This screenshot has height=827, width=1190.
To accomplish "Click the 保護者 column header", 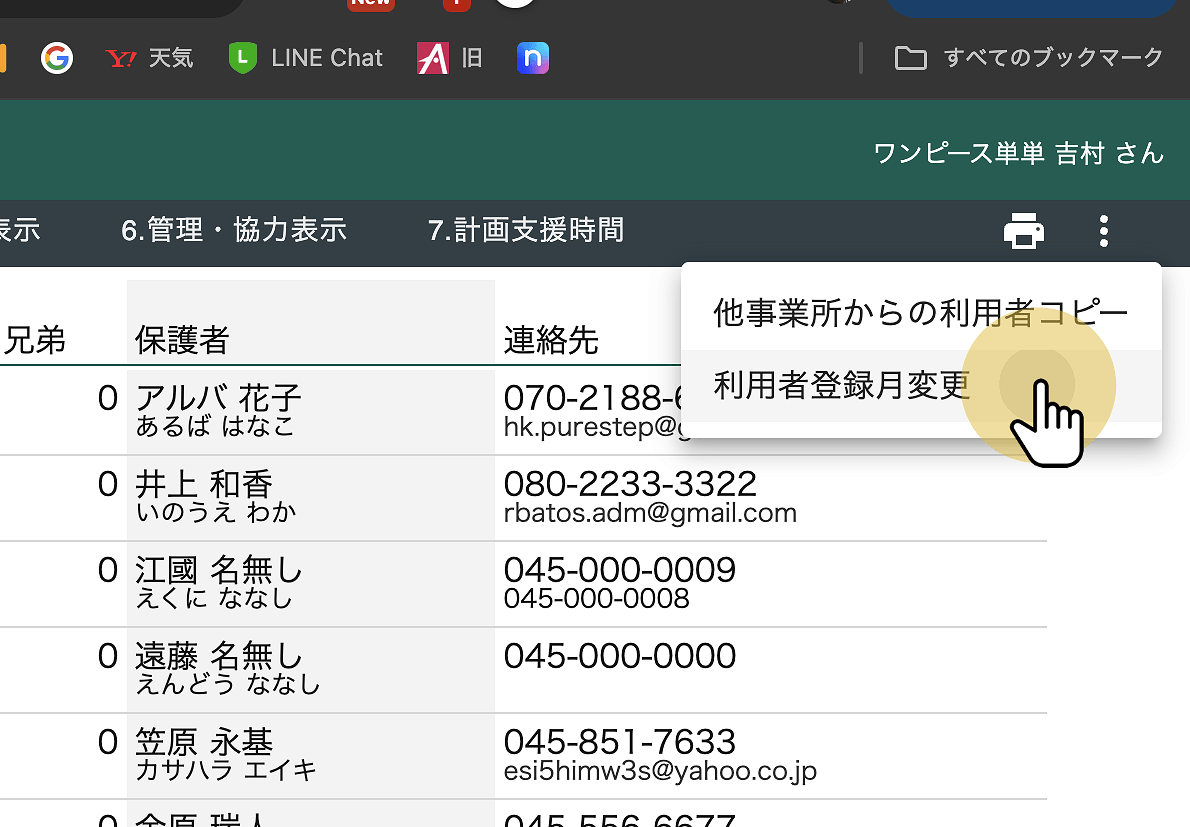I will click(182, 341).
